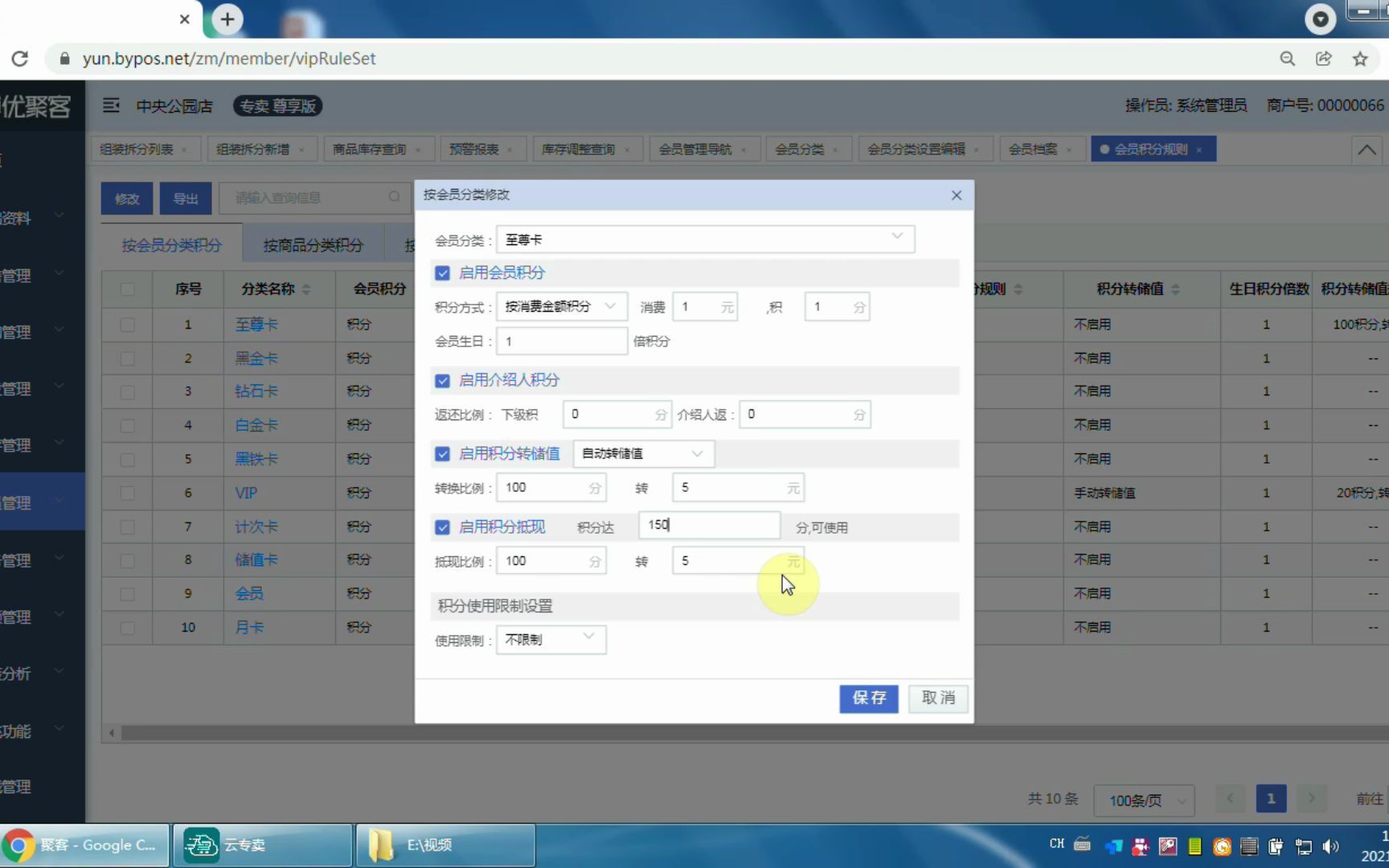
Task: Expand the sidebar 分析 menu chevron
Action: (59, 671)
